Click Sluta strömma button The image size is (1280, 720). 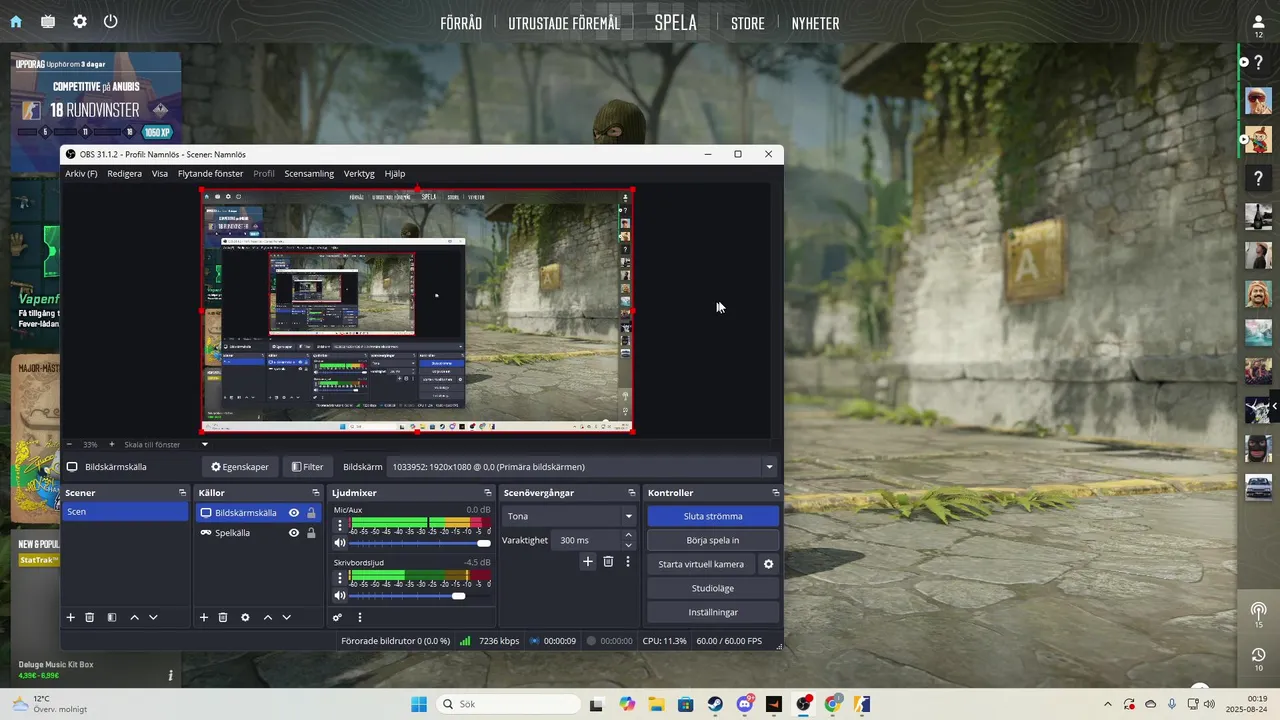[x=713, y=516]
